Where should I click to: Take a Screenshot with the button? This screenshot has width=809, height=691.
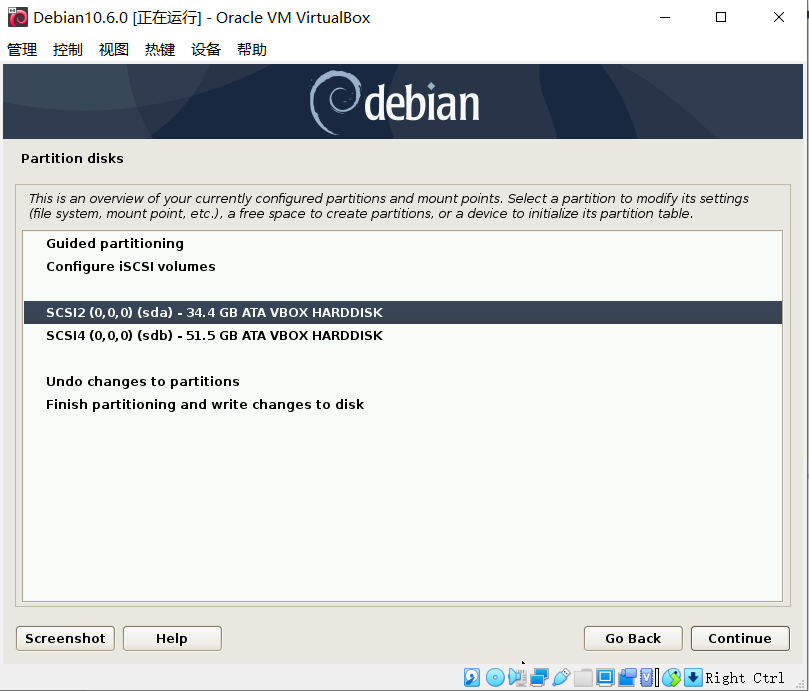[x=64, y=638]
